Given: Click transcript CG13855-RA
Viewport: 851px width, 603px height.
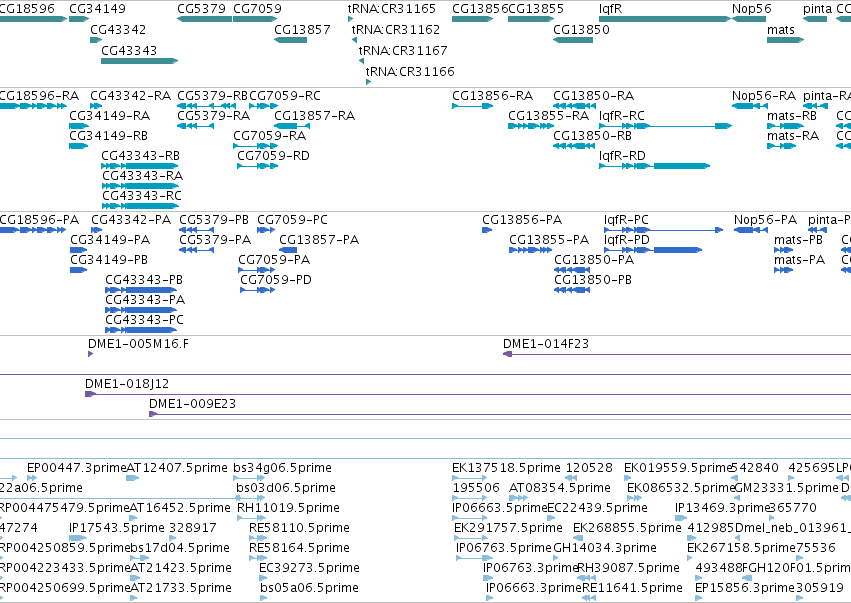Looking at the screenshot, I should click(531, 126).
